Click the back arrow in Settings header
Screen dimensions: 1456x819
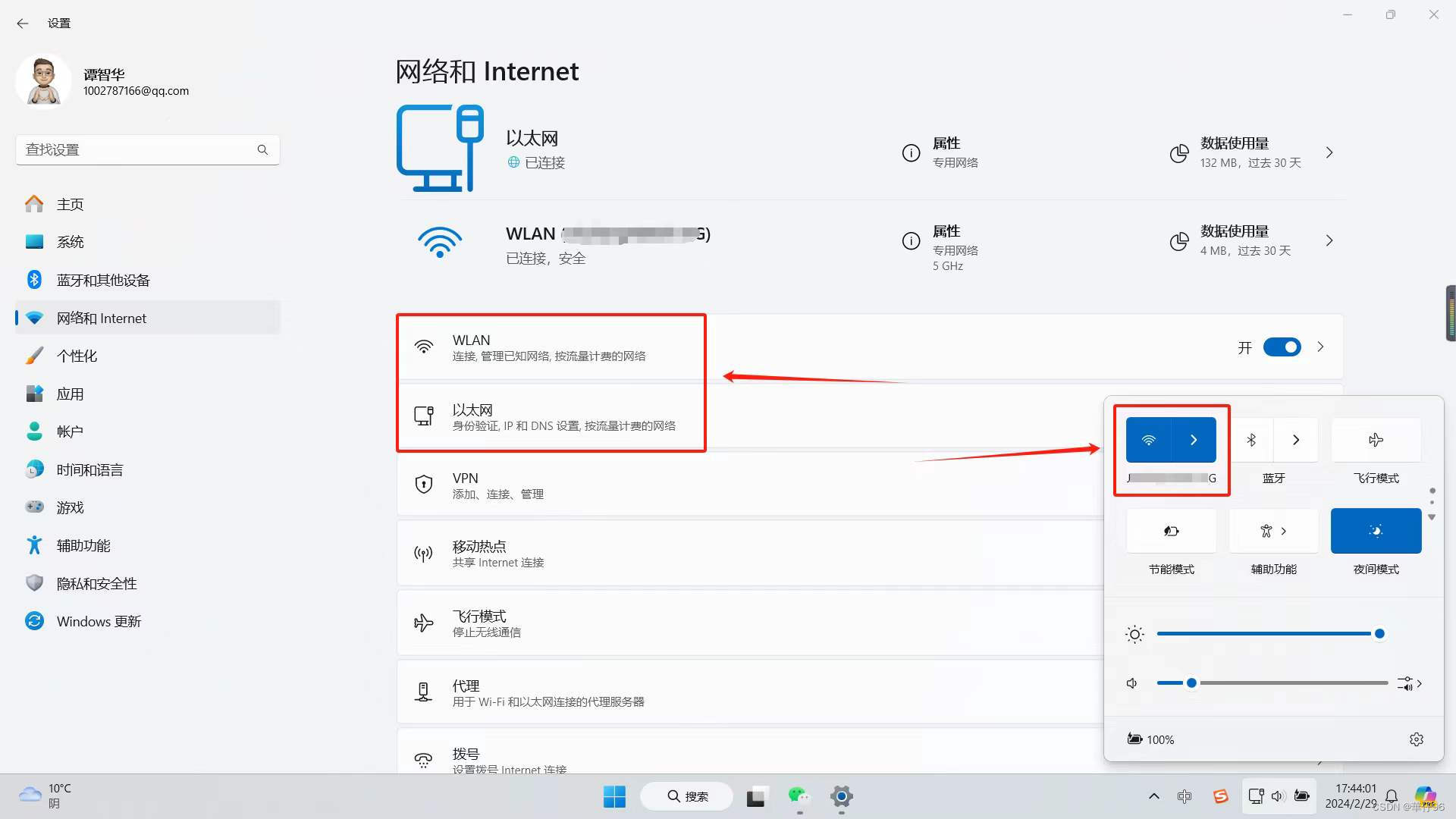tap(23, 24)
